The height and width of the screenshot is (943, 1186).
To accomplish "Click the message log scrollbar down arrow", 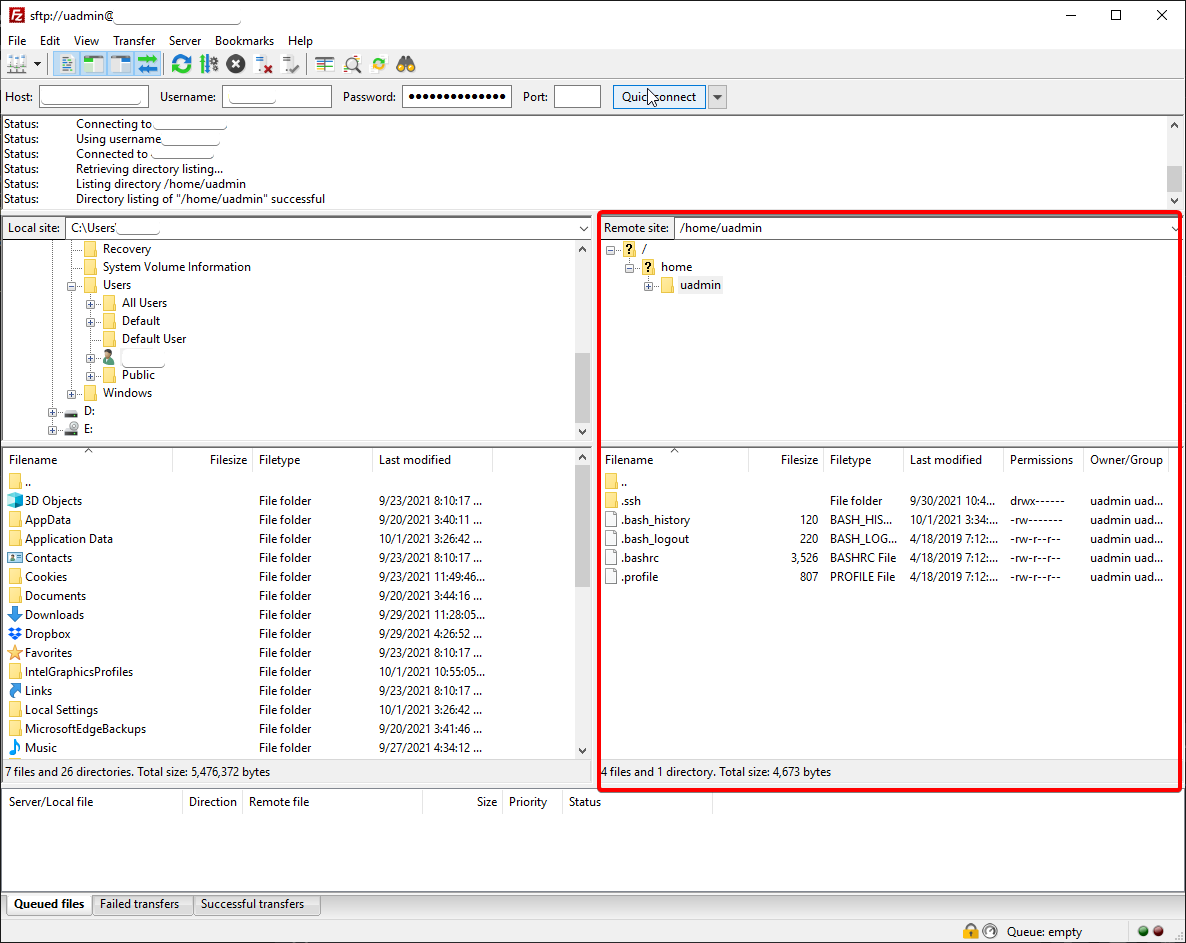I will click(x=1174, y=200).
